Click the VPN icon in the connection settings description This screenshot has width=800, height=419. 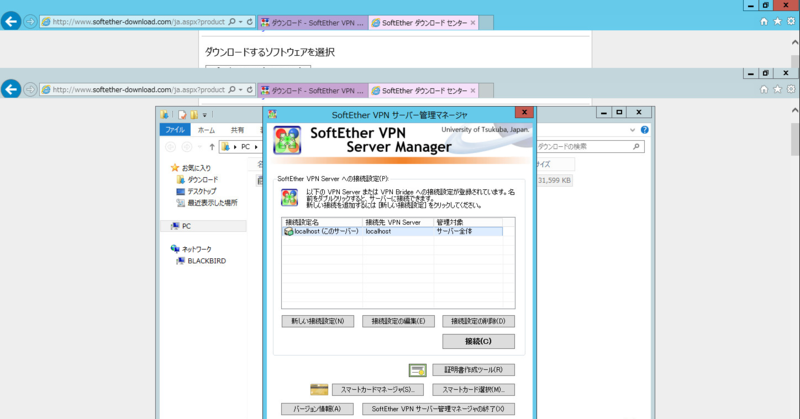289,198
